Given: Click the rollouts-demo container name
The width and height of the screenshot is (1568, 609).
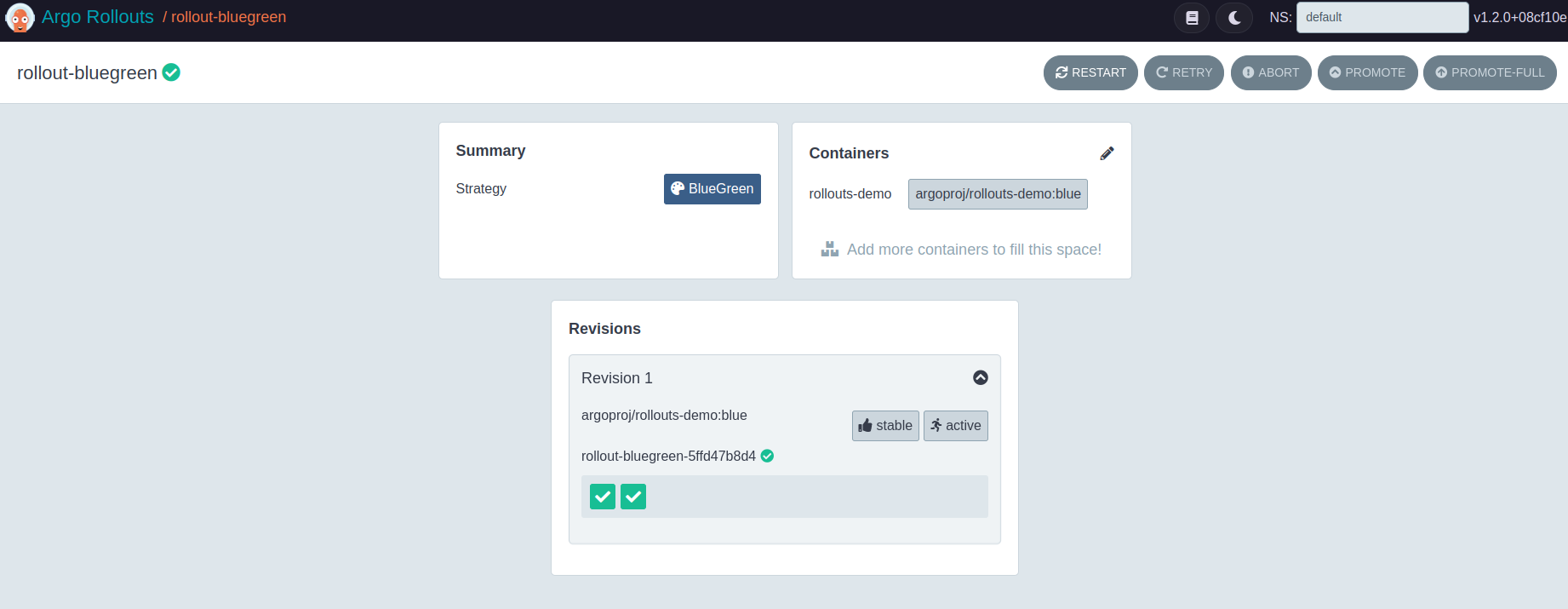Looking at the screenshot, I should pyautogui.click(x=850, y=194).
